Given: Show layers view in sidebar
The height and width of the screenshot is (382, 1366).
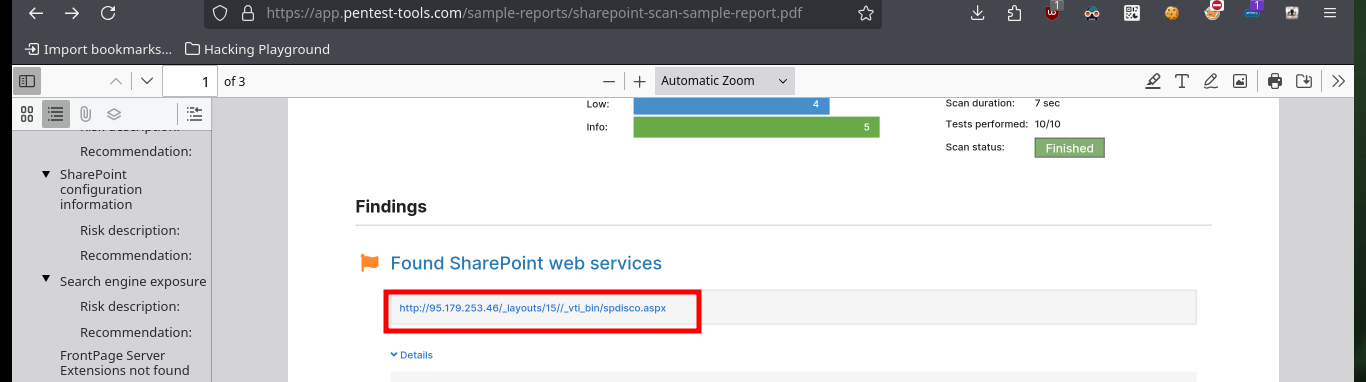Looking at the screenshot, I should coord(114,114).
